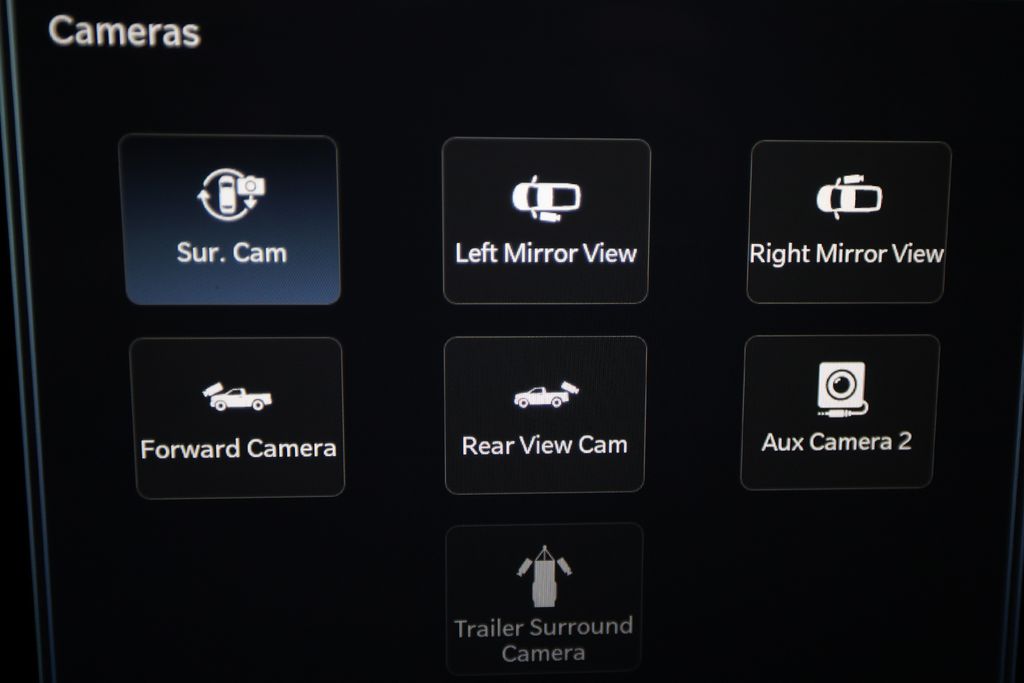This screenshot has width=1024, height=683.
Task: Click the Cameras page heading
Action: pos(124,31)
